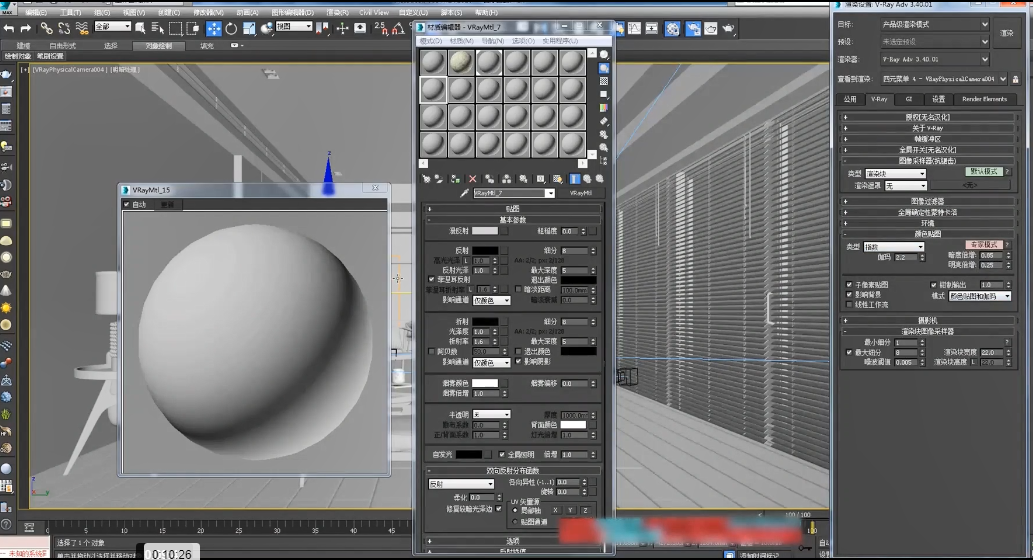Select the second material sample slot thumbnail

461,63
